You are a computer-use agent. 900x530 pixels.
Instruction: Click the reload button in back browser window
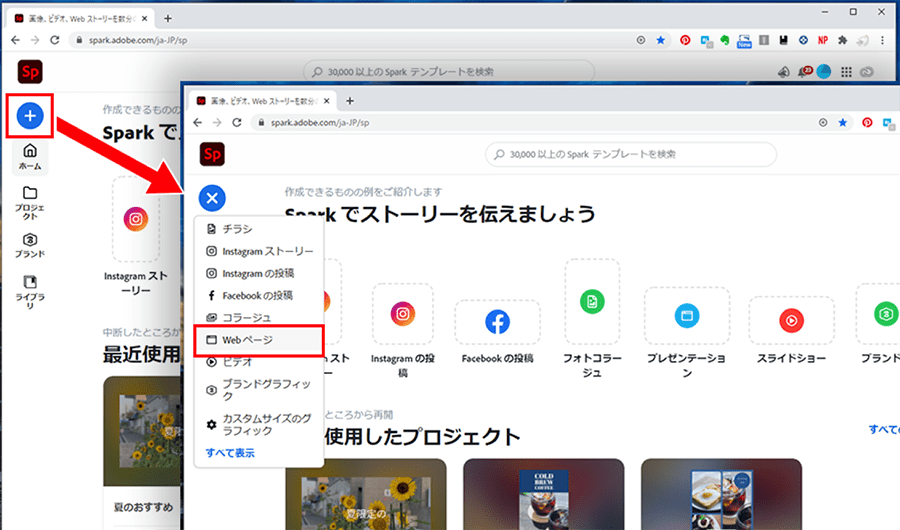55,40
